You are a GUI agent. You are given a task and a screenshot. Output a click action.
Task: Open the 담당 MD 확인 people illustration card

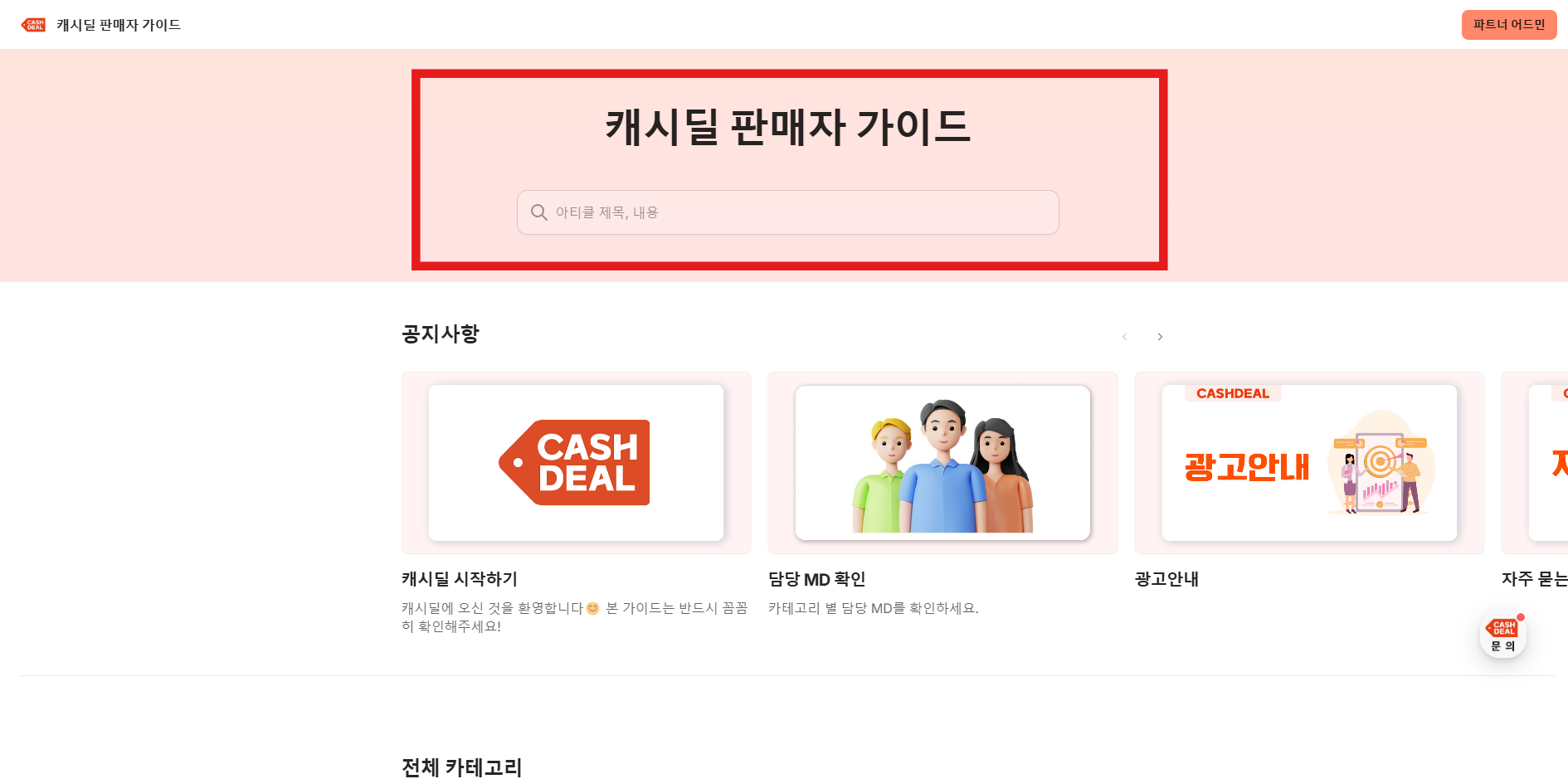tap(942, 463)
